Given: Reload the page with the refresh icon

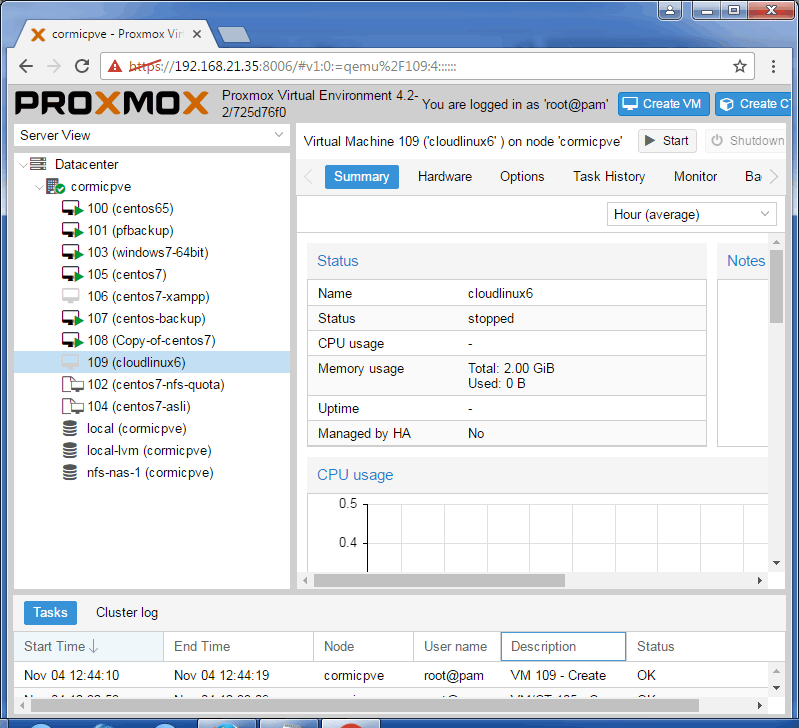Looking at the screenshot, I should coord(82,66).
